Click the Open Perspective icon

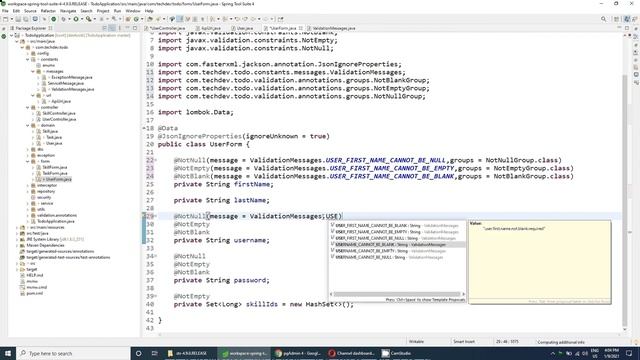tap(616, 19)
